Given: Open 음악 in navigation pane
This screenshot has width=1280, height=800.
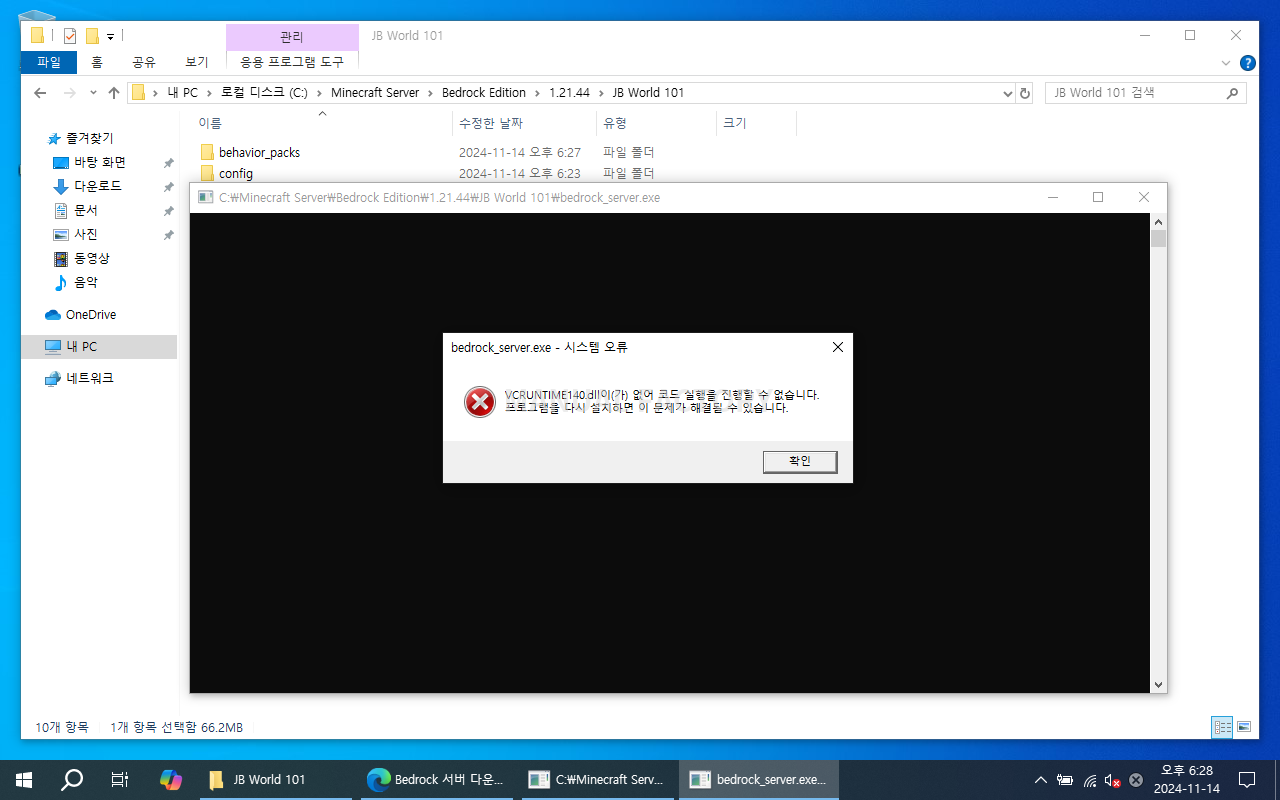Looking at the screenshot, I should click(x=86, y=282).
